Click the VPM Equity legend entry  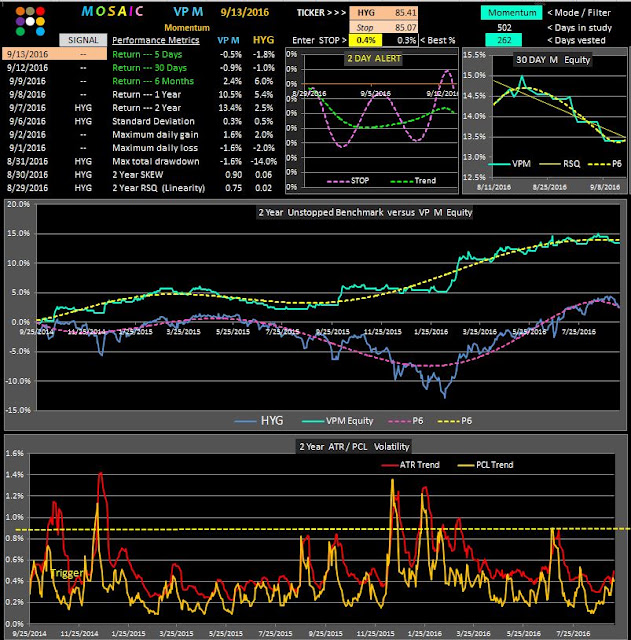[x=338, y=421]
